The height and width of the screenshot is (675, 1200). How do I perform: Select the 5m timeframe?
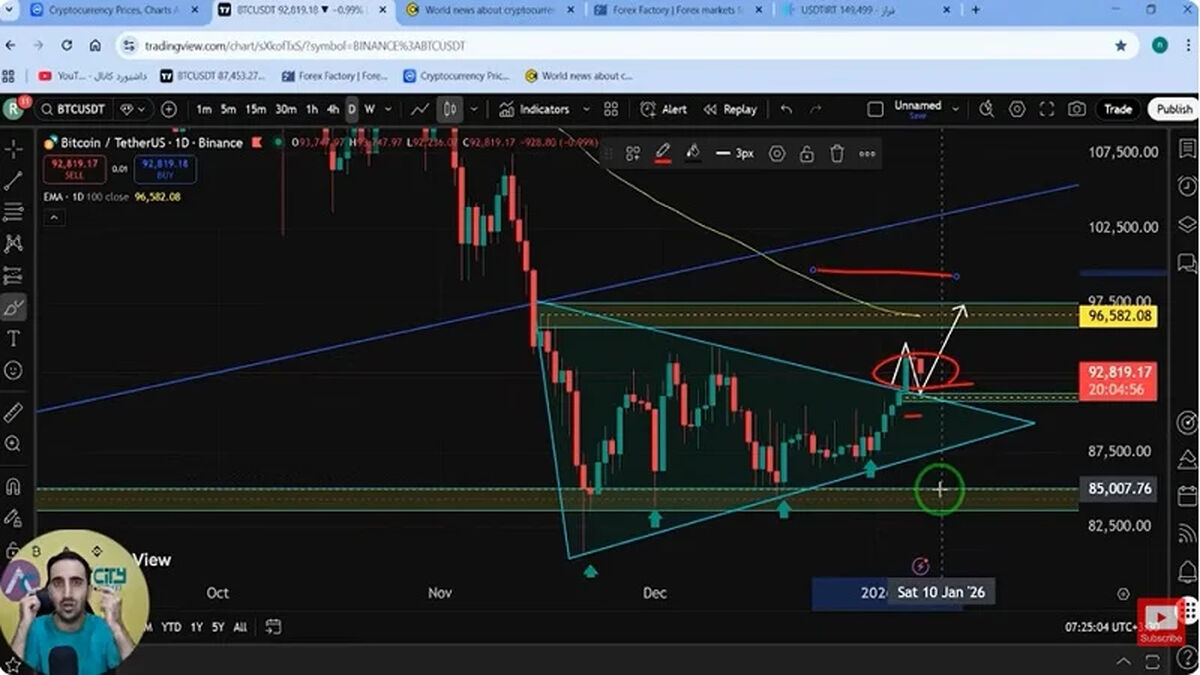tap(228, 109)
